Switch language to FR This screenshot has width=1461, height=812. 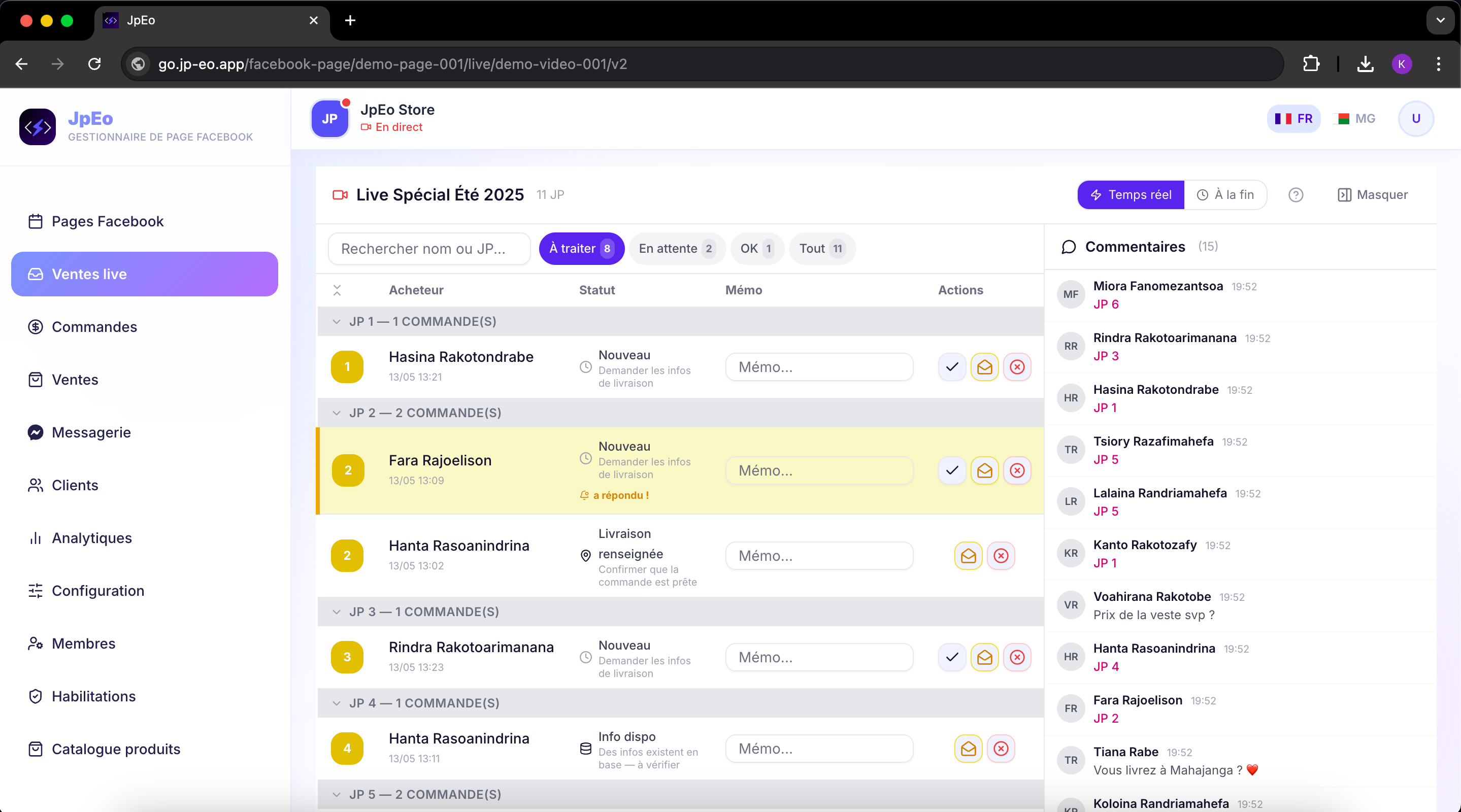1293,119
